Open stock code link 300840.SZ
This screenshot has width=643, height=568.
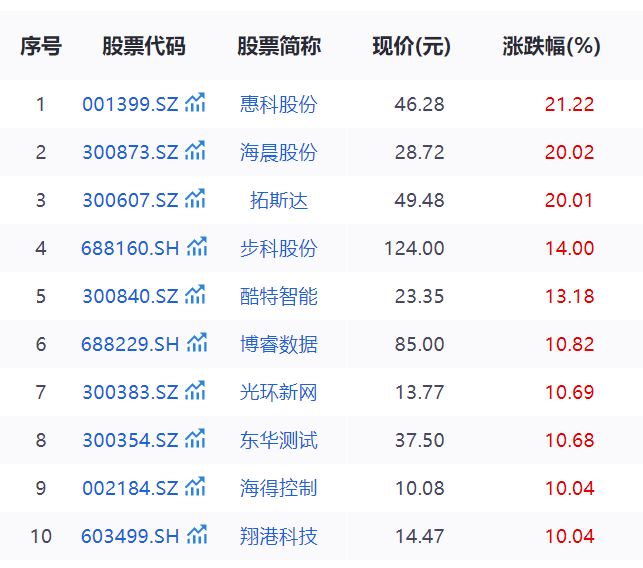point(130,296)
